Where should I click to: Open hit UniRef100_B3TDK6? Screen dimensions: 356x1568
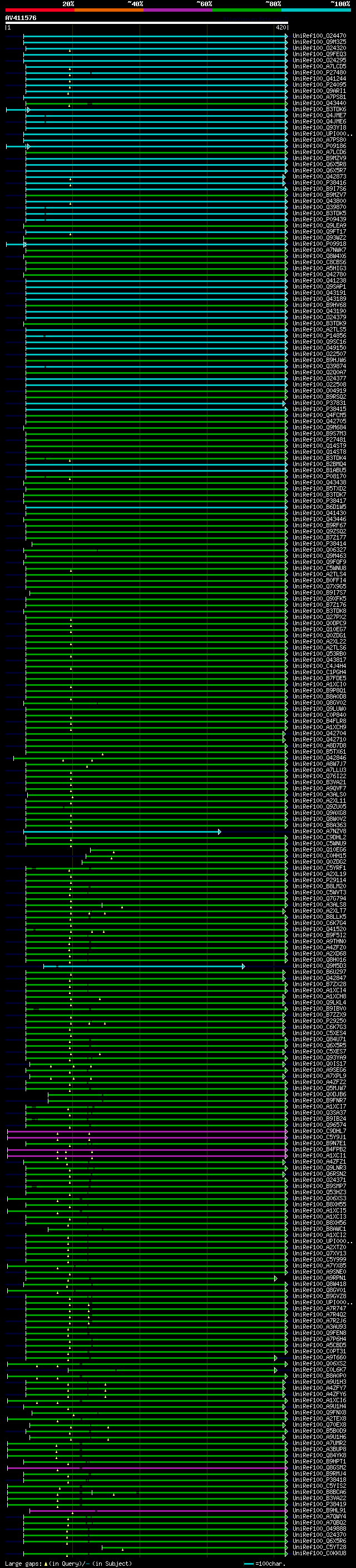coord(319,110)
